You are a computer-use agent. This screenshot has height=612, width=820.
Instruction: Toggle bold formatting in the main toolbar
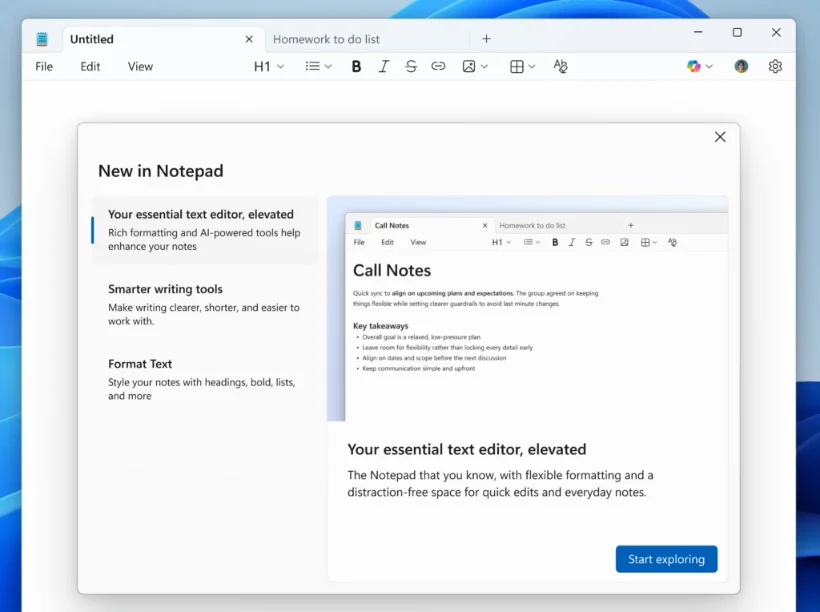(356, 67)
